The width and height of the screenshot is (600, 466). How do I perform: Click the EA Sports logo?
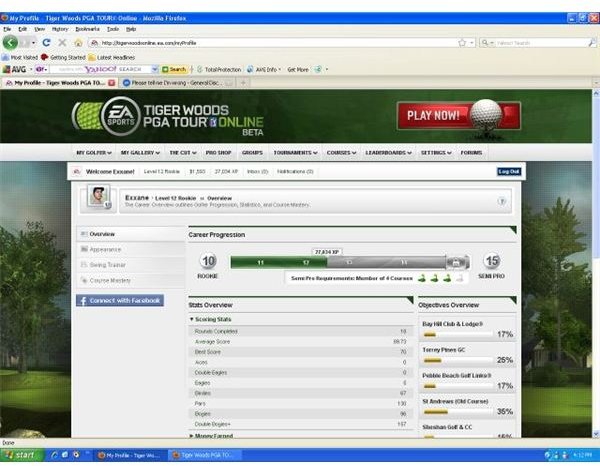tap(121, 116)
